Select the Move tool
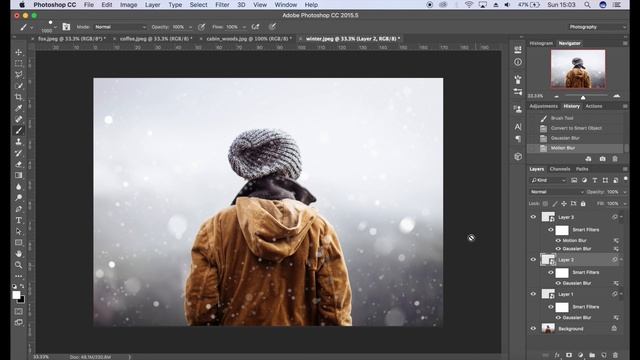640x360 pixels. coord(19,52)
